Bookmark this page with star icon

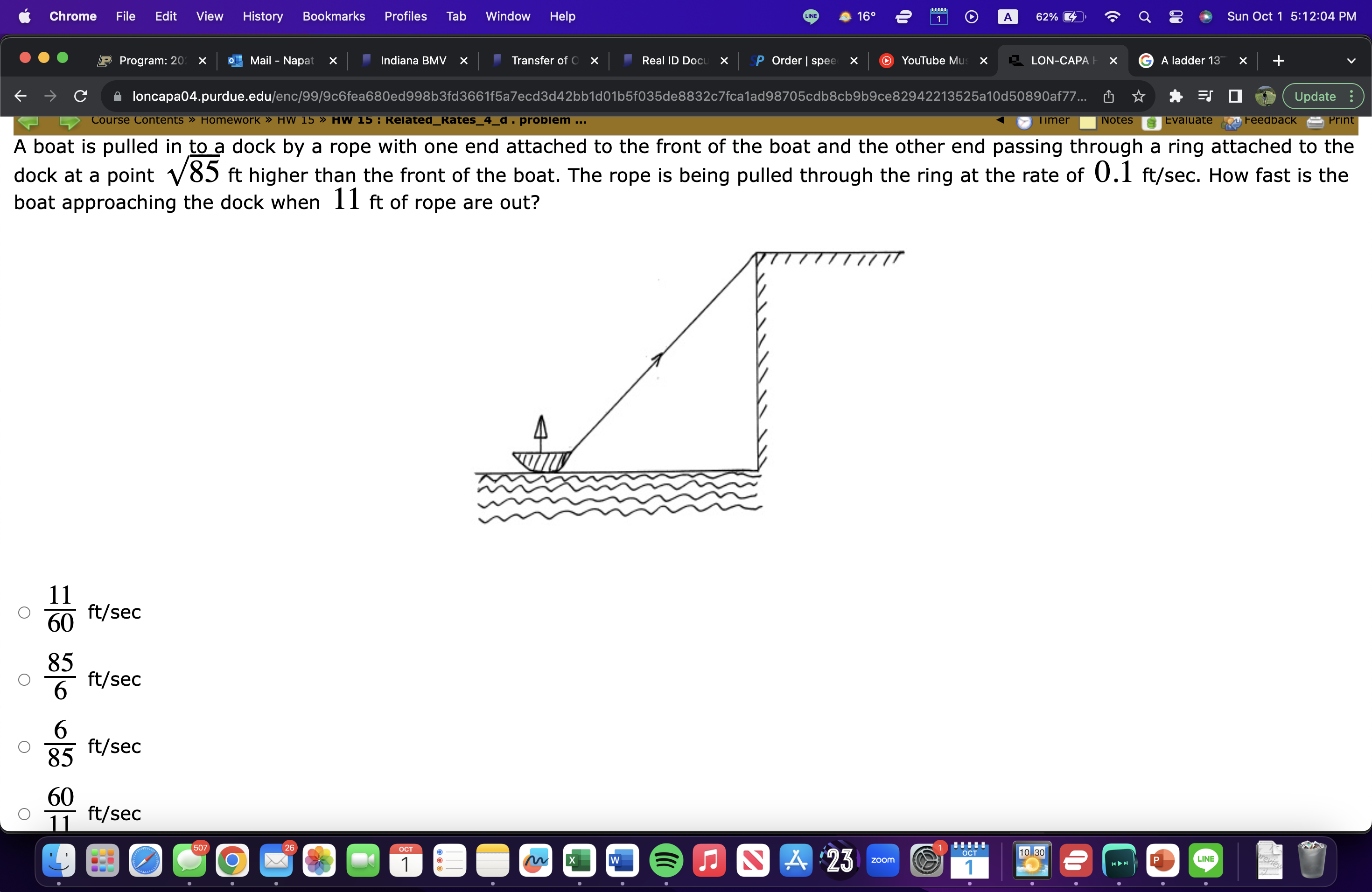[x=1138, y=96]
